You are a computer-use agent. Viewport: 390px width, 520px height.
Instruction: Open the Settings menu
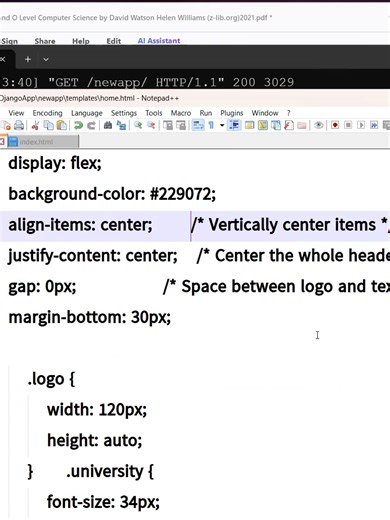coord(124,113)
